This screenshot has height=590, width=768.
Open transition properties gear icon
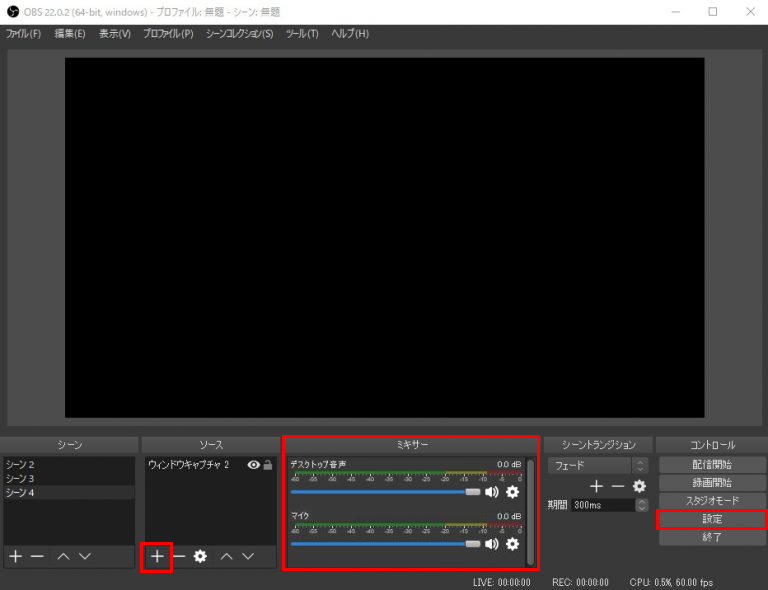point(639,486)
